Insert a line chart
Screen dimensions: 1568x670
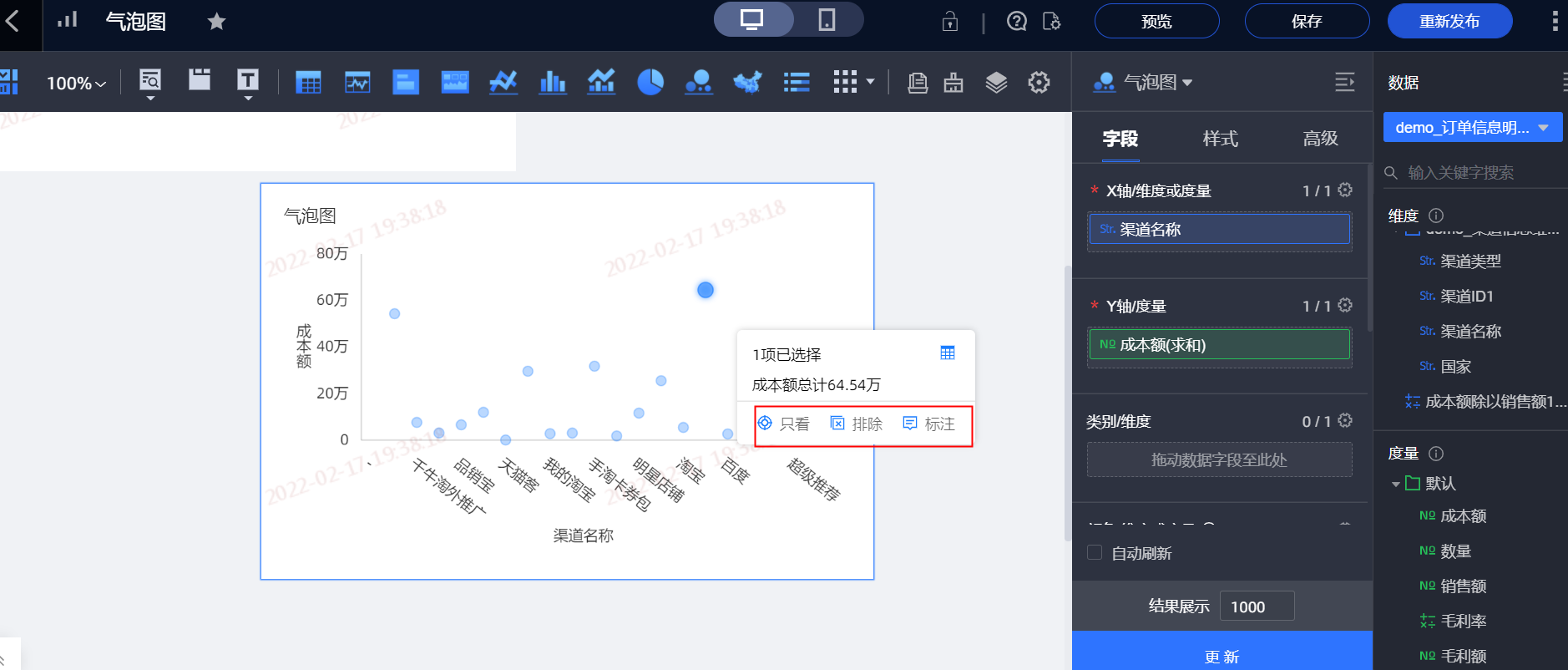pos(503,82)
